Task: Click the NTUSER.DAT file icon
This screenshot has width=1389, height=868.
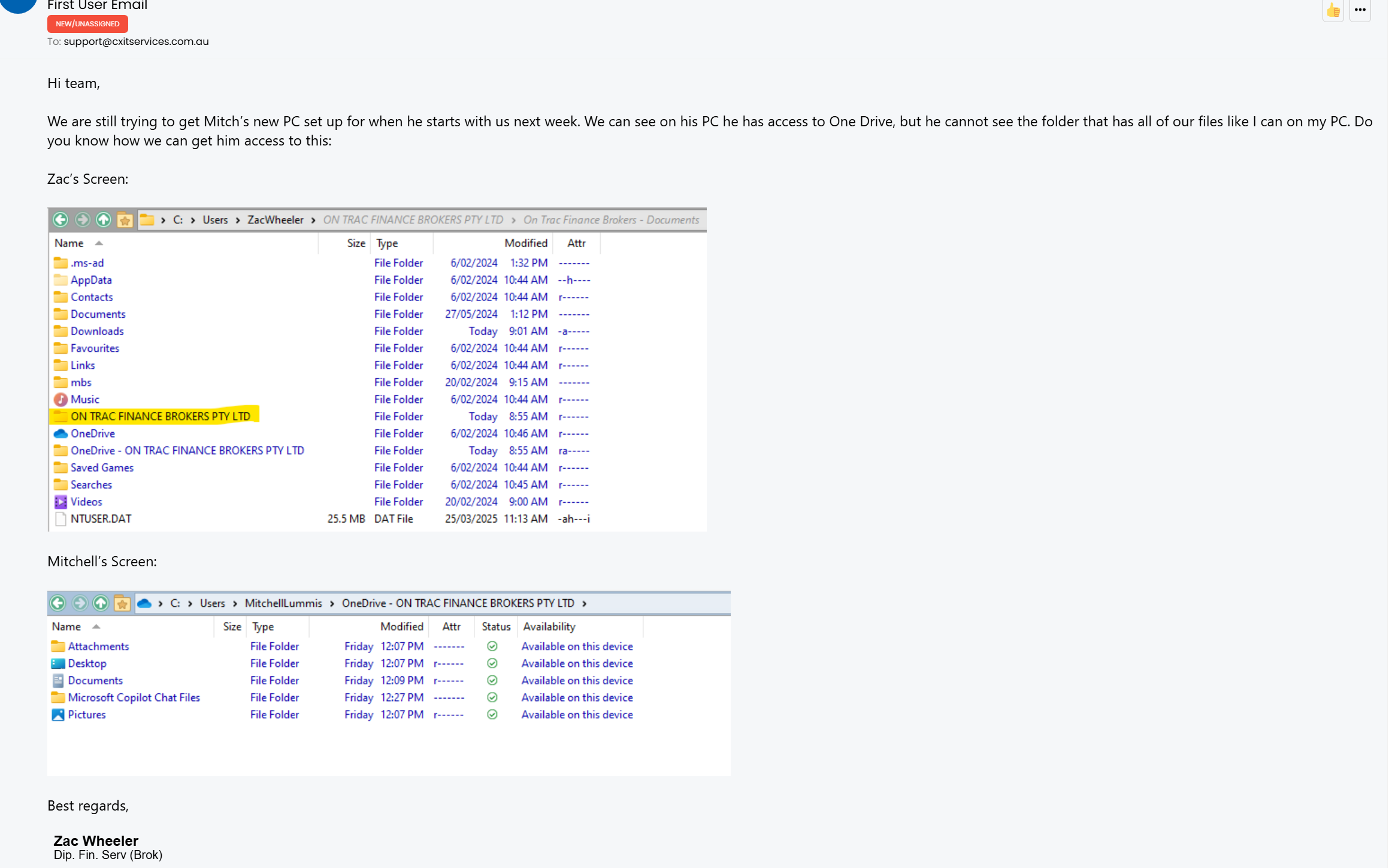Action: pos(60,519)
